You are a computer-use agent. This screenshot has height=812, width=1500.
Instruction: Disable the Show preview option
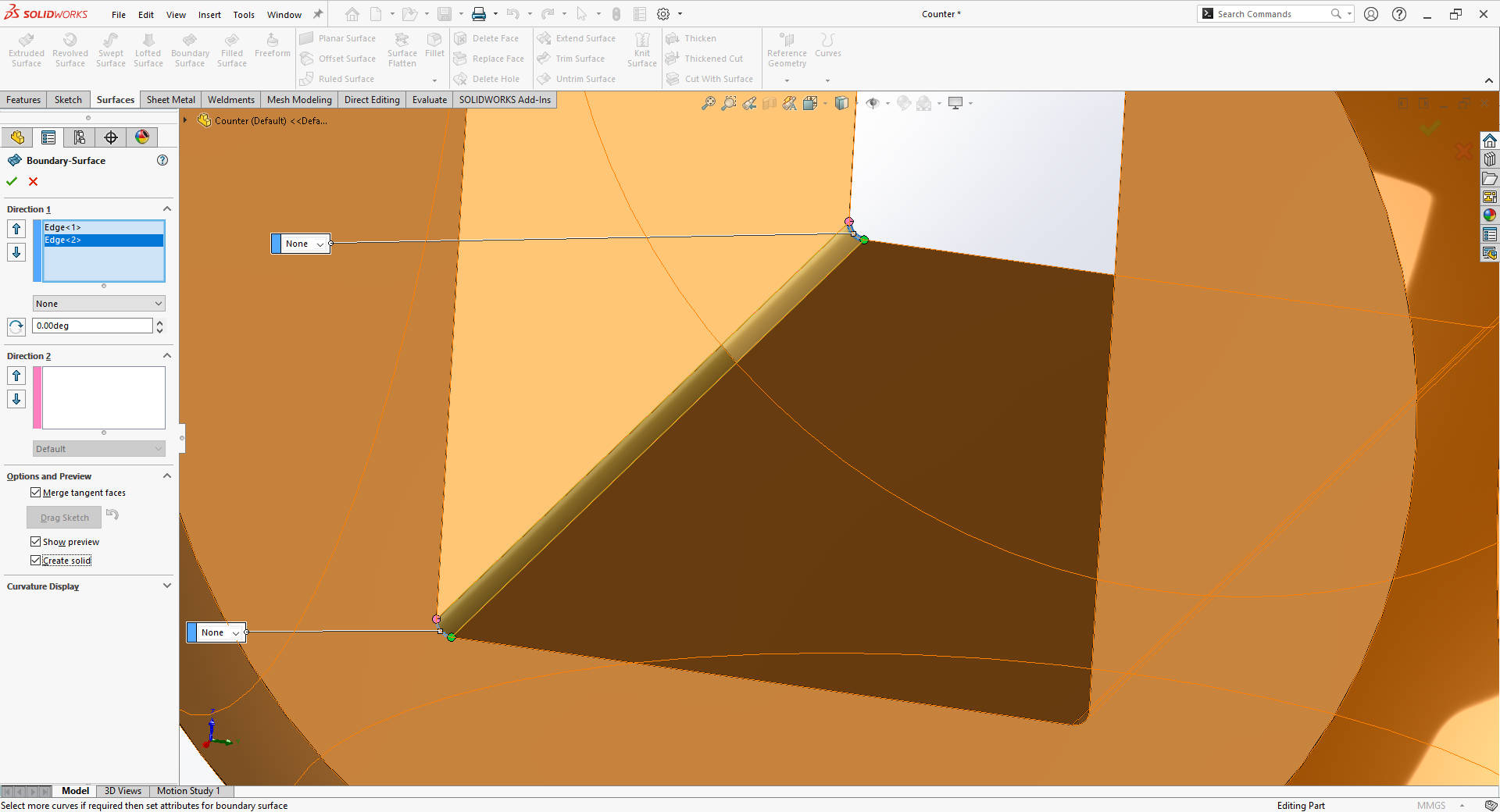(36, 541)
